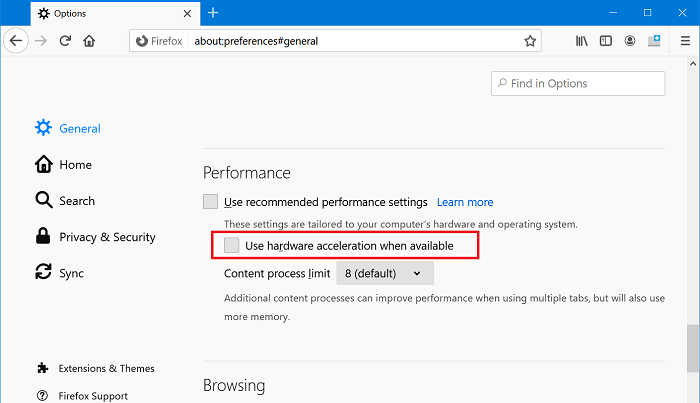Open the Library icon in toolbar
Viewport: 700px width, 403px height.
[x=581, y=41]
